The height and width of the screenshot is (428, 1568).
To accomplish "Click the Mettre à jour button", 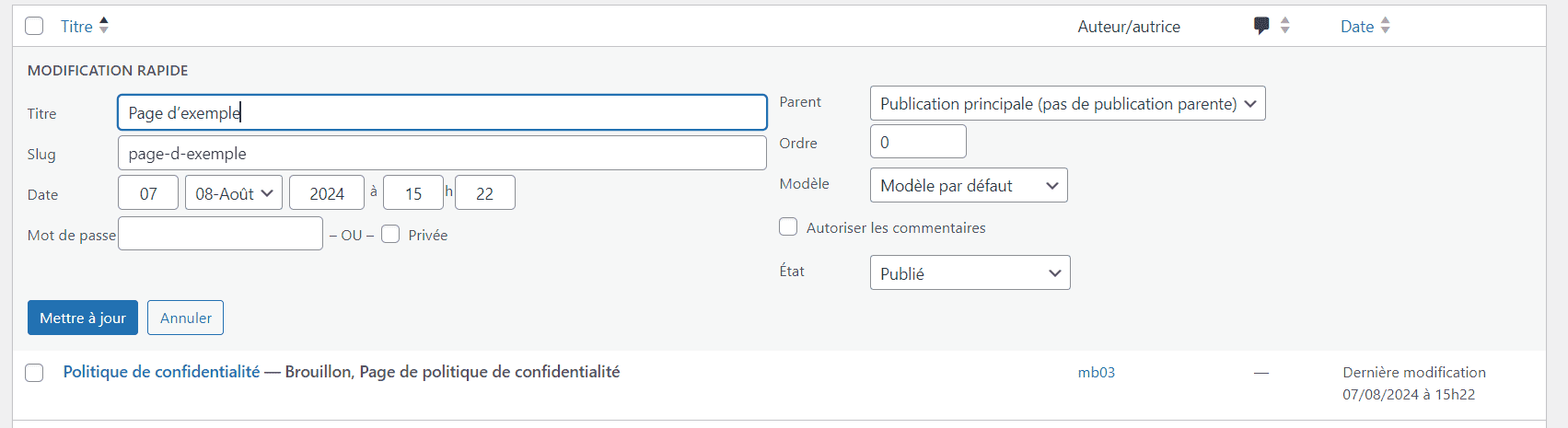I will (x=83, y=318).
